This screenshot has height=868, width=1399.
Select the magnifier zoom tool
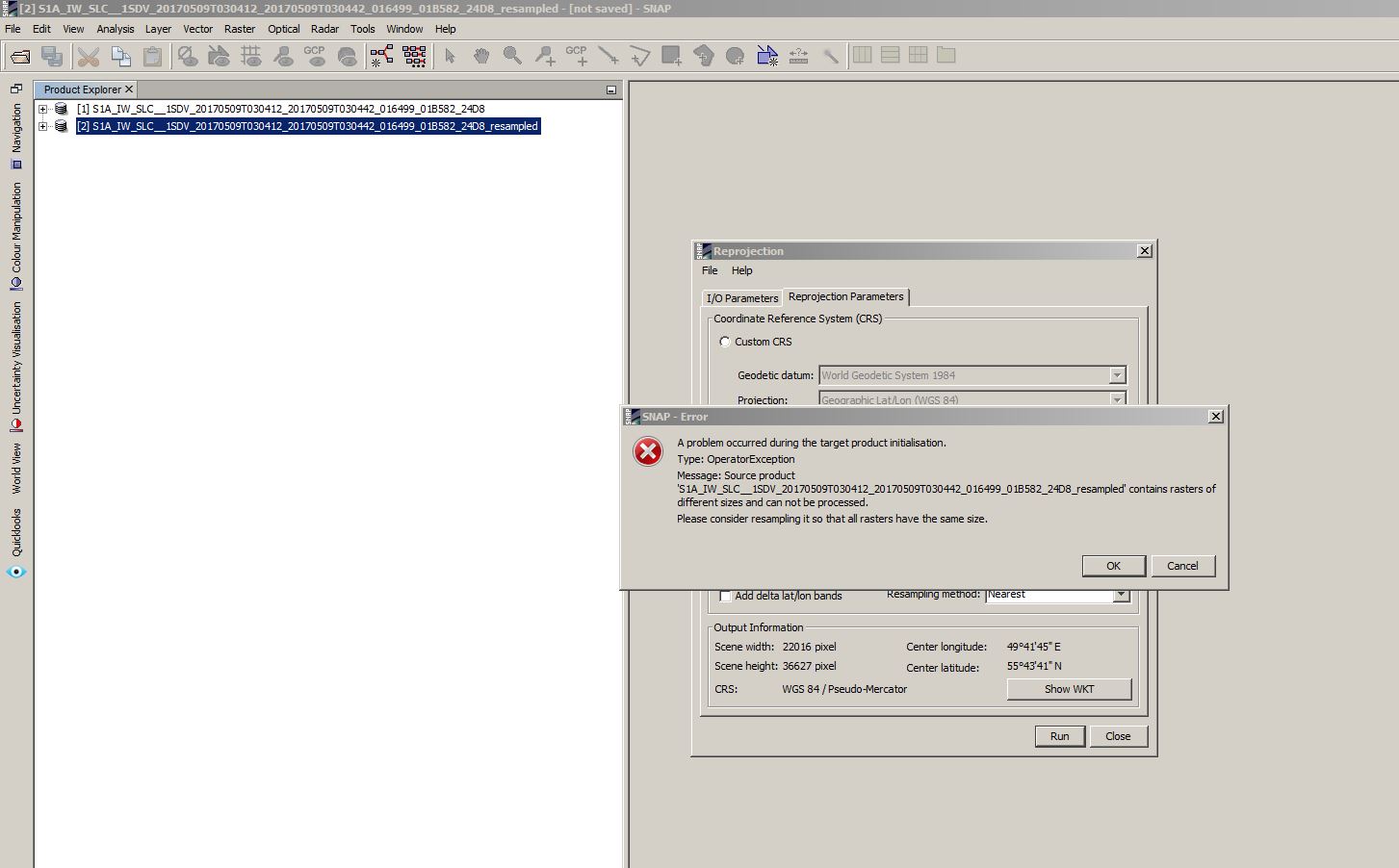[513, 57]
